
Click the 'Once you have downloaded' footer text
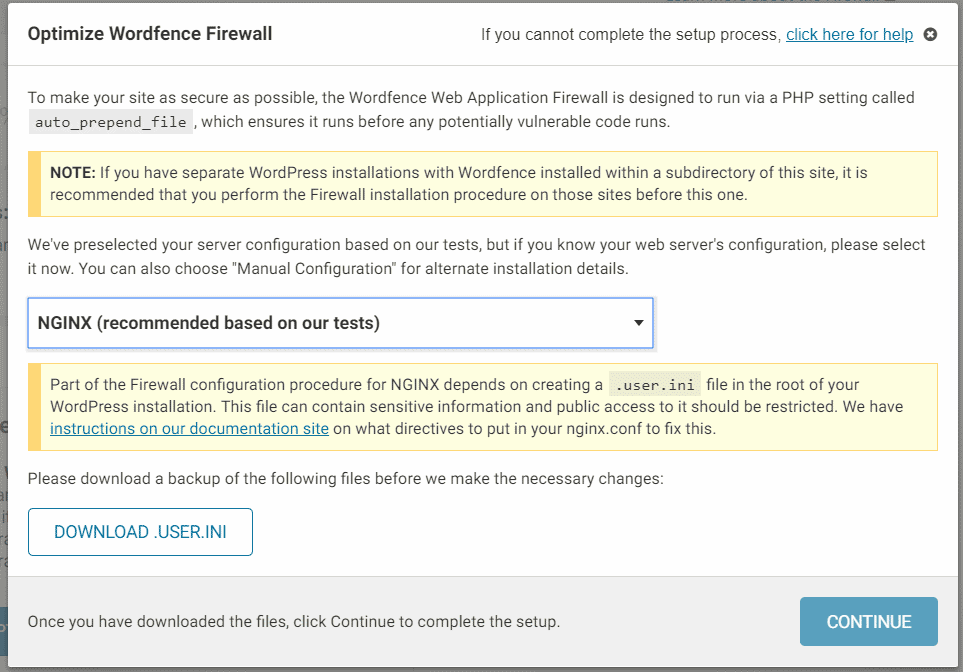point(294,622)
